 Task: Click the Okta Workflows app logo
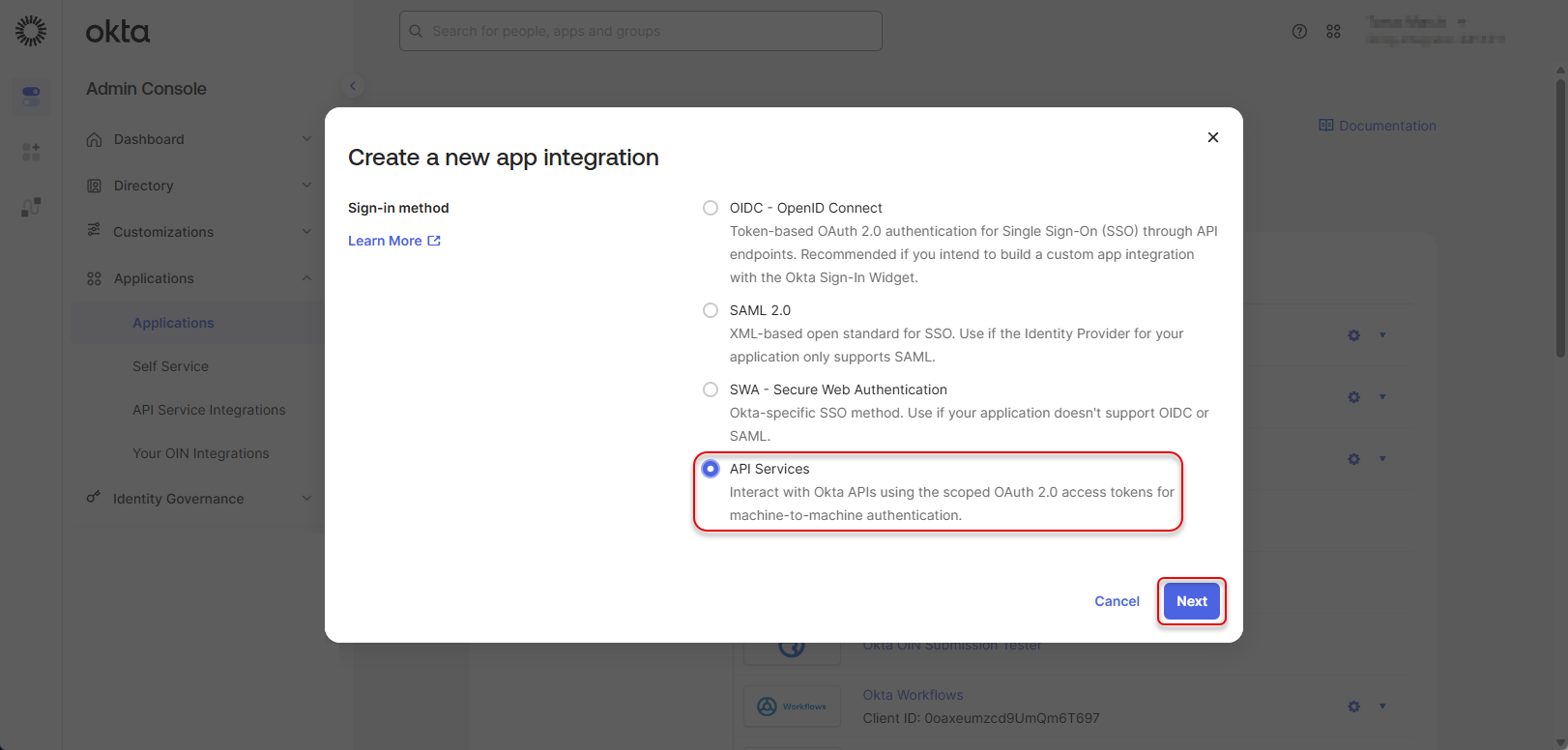click(x=792, y=707)
